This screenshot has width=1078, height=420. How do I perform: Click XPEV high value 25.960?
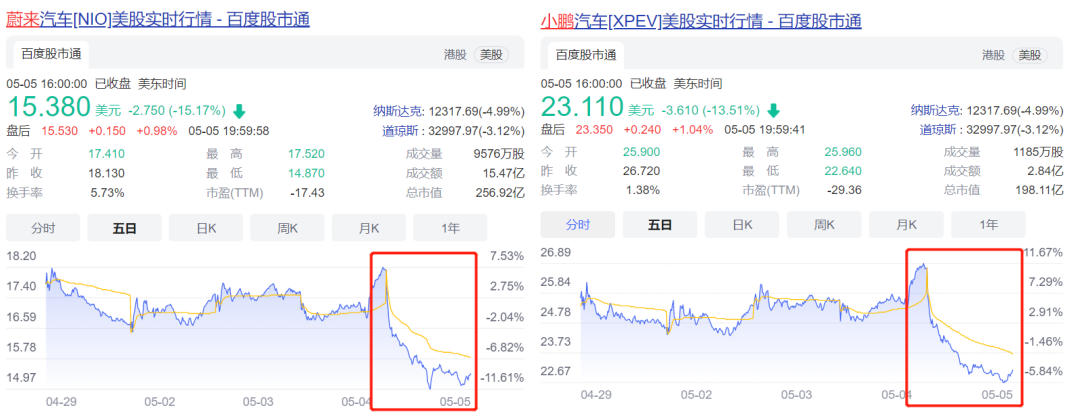[843, 152]
